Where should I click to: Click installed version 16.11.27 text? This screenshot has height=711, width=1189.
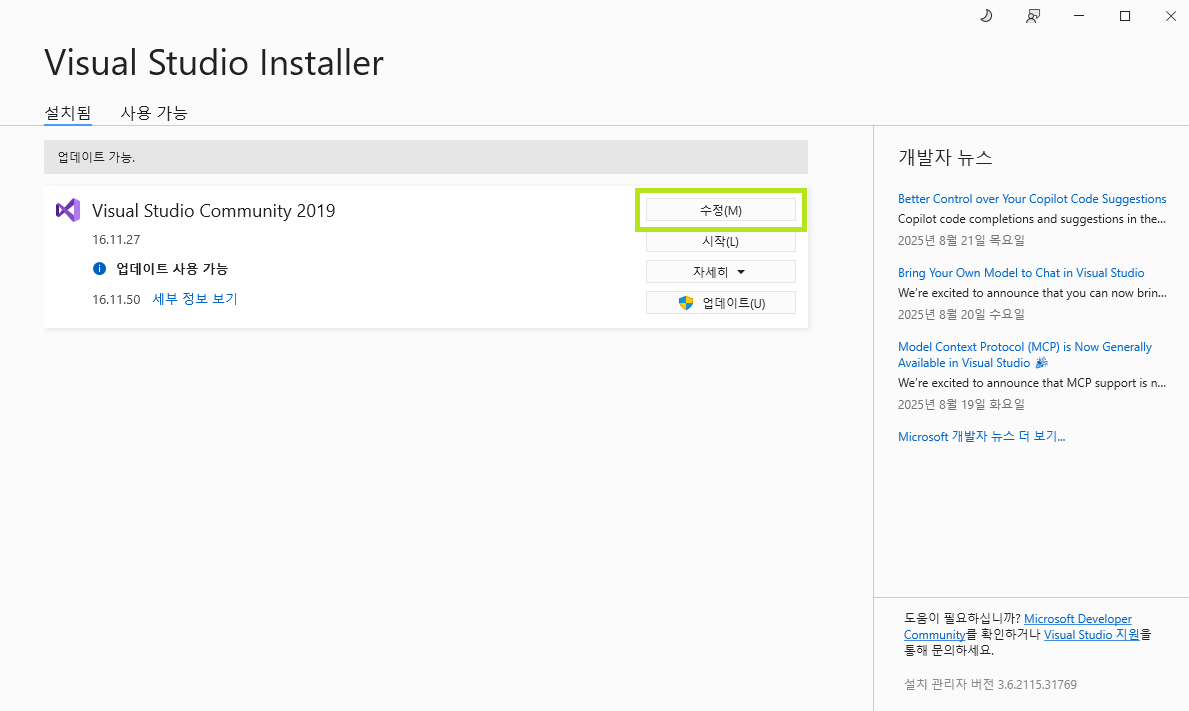click(116, 240)
